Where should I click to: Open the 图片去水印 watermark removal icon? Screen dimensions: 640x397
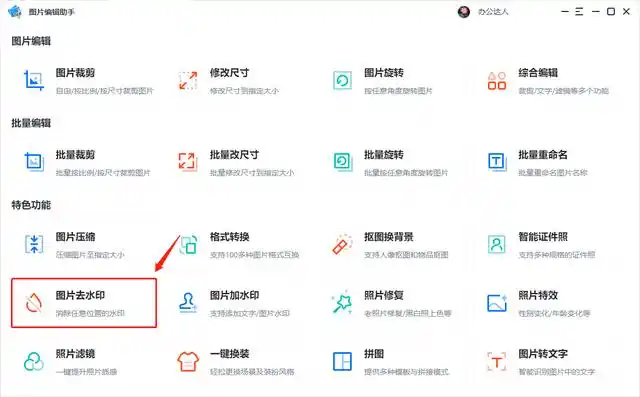tap(34, 303)
